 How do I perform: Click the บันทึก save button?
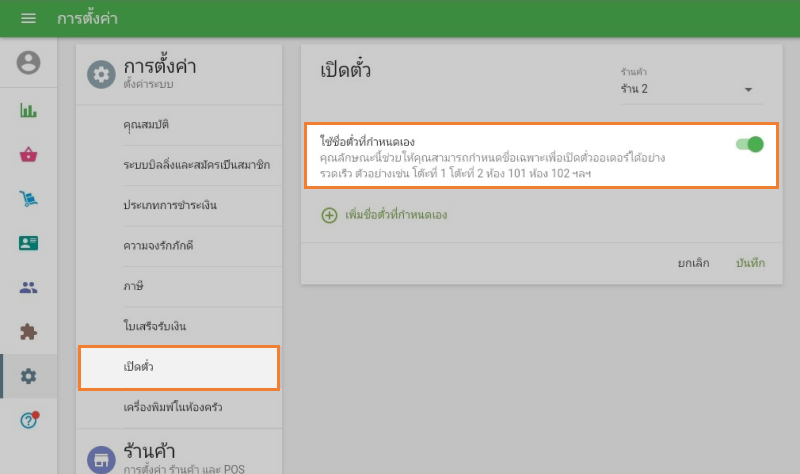click(750, 263)
